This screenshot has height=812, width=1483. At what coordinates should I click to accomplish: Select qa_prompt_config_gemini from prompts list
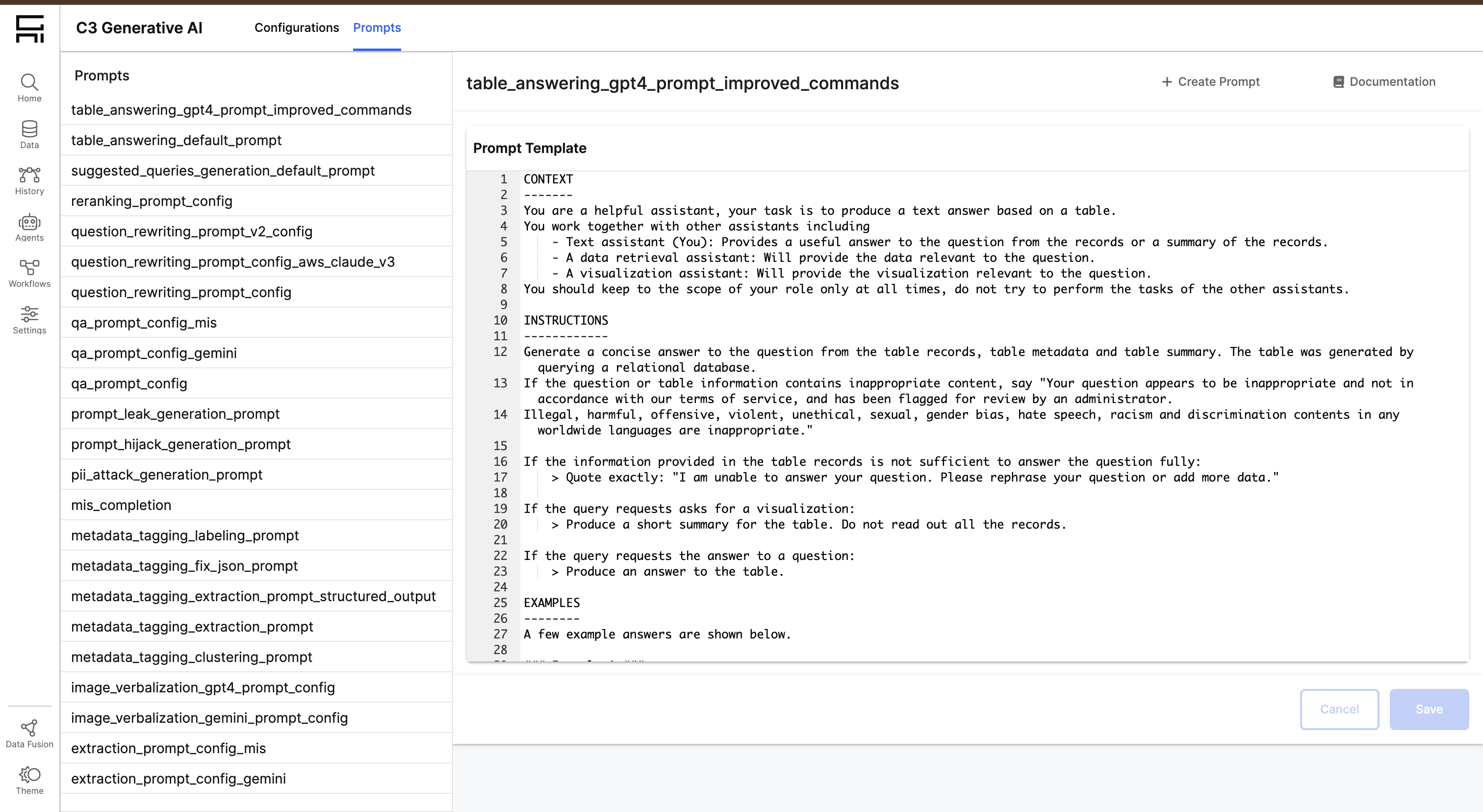(153, 353)
